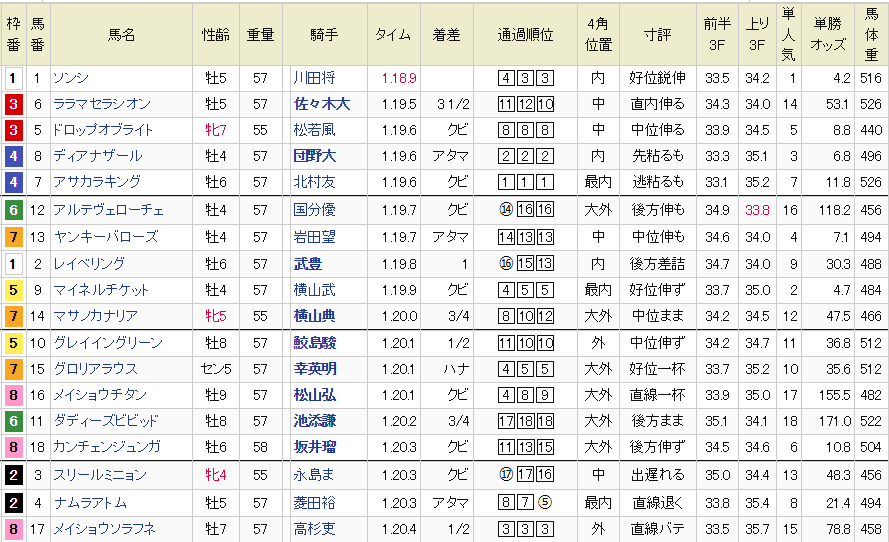The height and width of the screenshot is (542, 889).
Task: Click the jockey link 武豊
Action: 307,263
